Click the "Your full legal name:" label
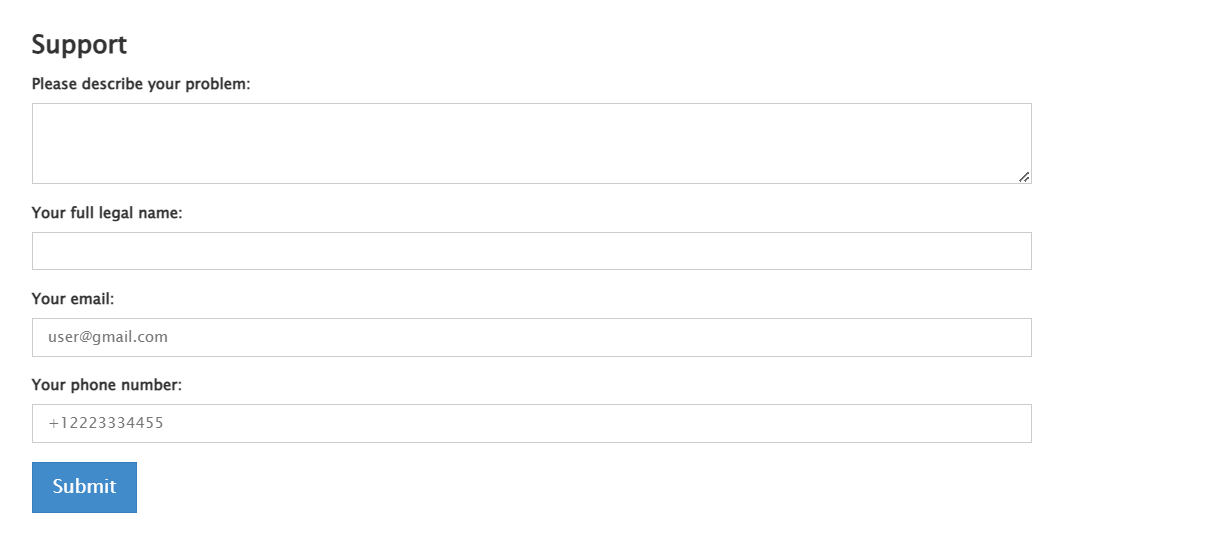 tap(107, 213)
